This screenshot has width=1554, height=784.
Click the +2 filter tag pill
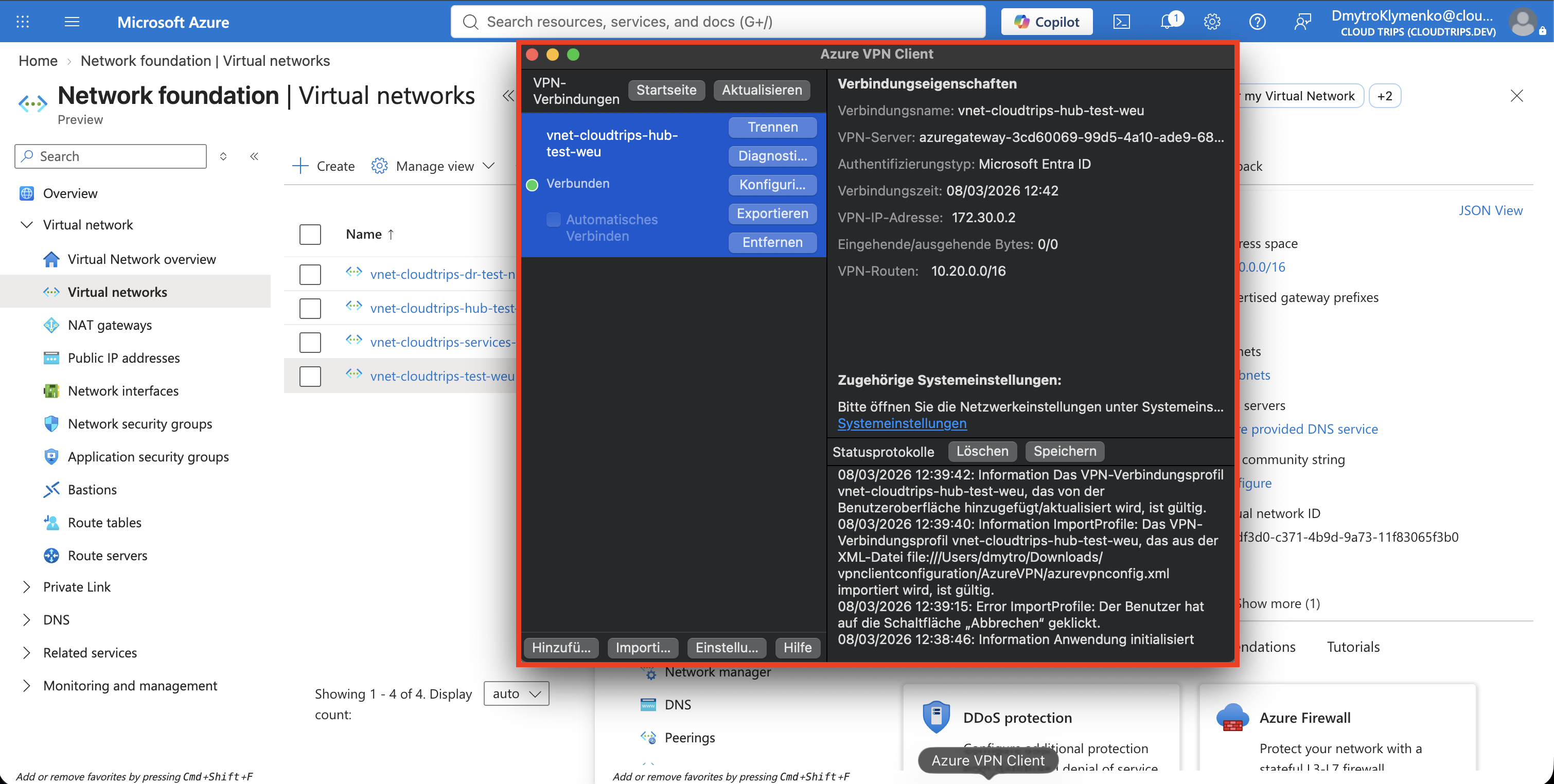pos(1385,96)
